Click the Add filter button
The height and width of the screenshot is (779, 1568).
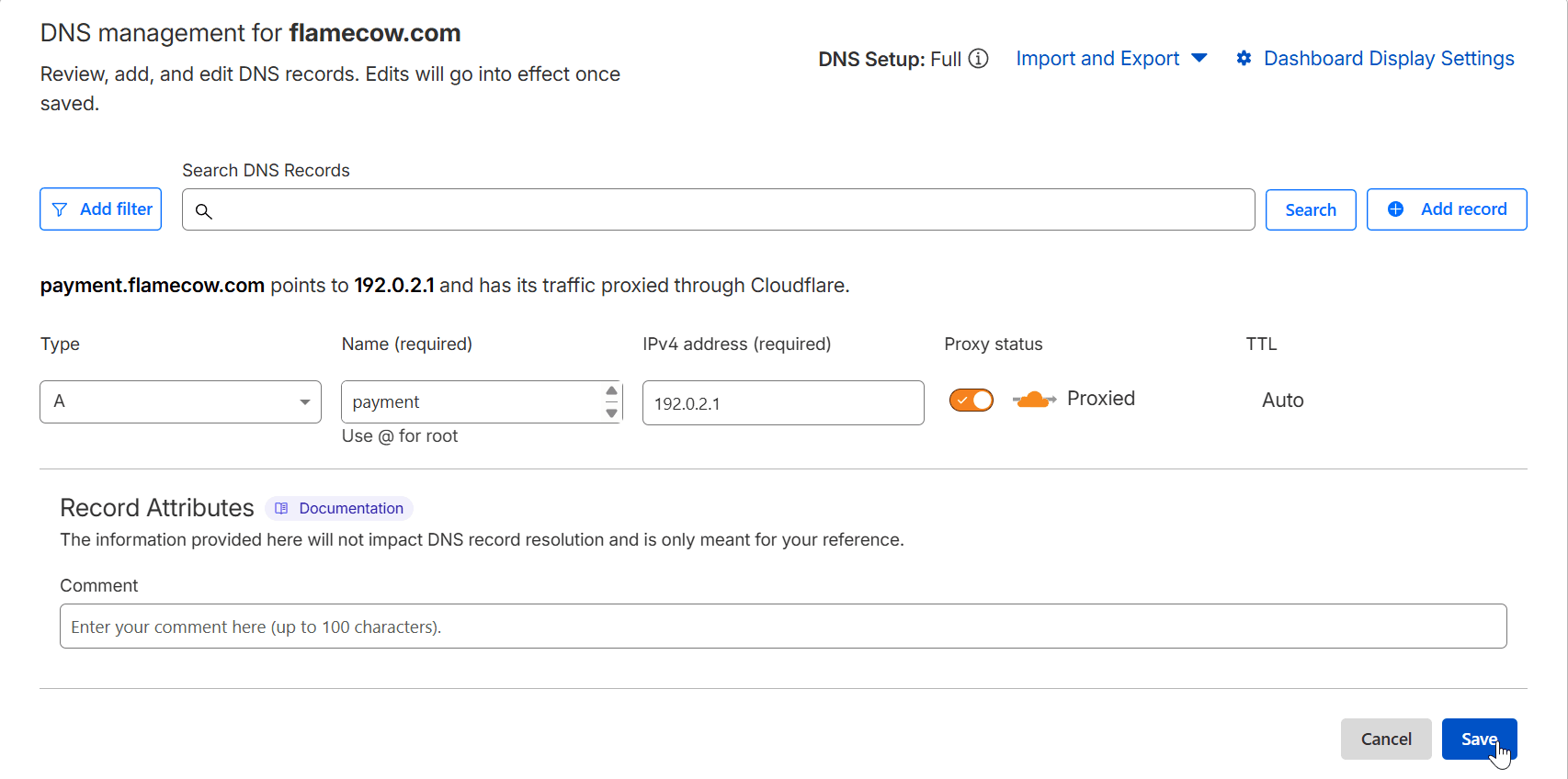pyautogui.click(x=101, y=209)
